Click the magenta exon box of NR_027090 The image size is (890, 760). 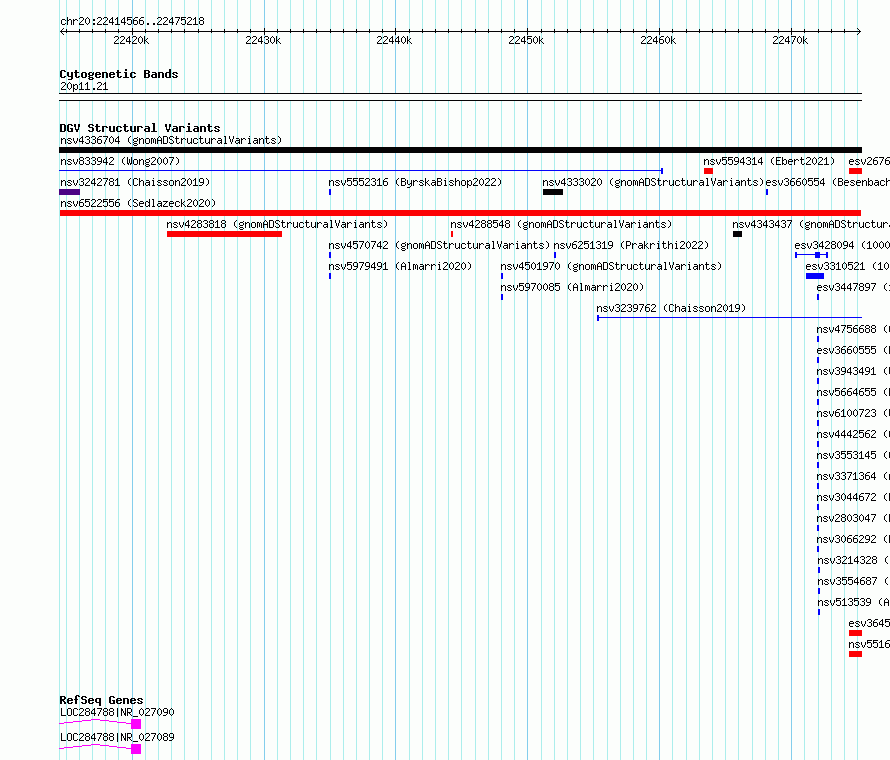point(136,724)
